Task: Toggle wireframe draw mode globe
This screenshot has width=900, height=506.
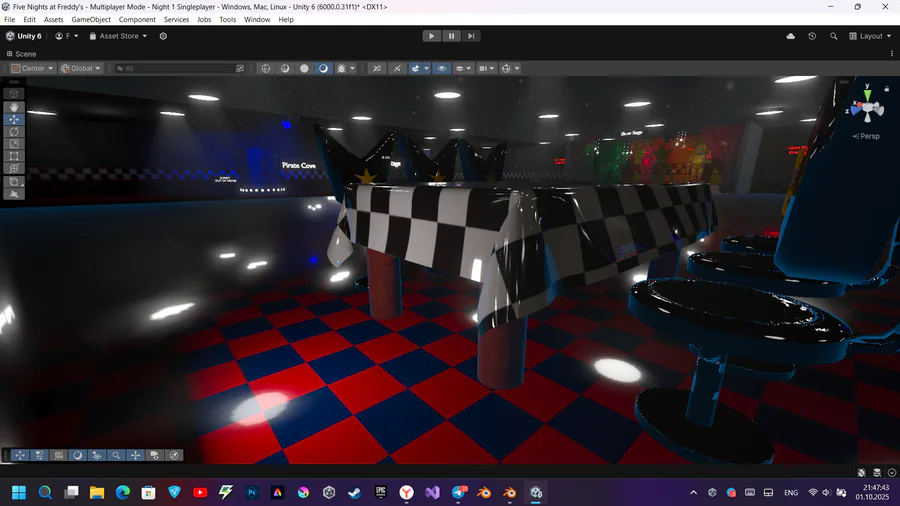Action: 266,68
